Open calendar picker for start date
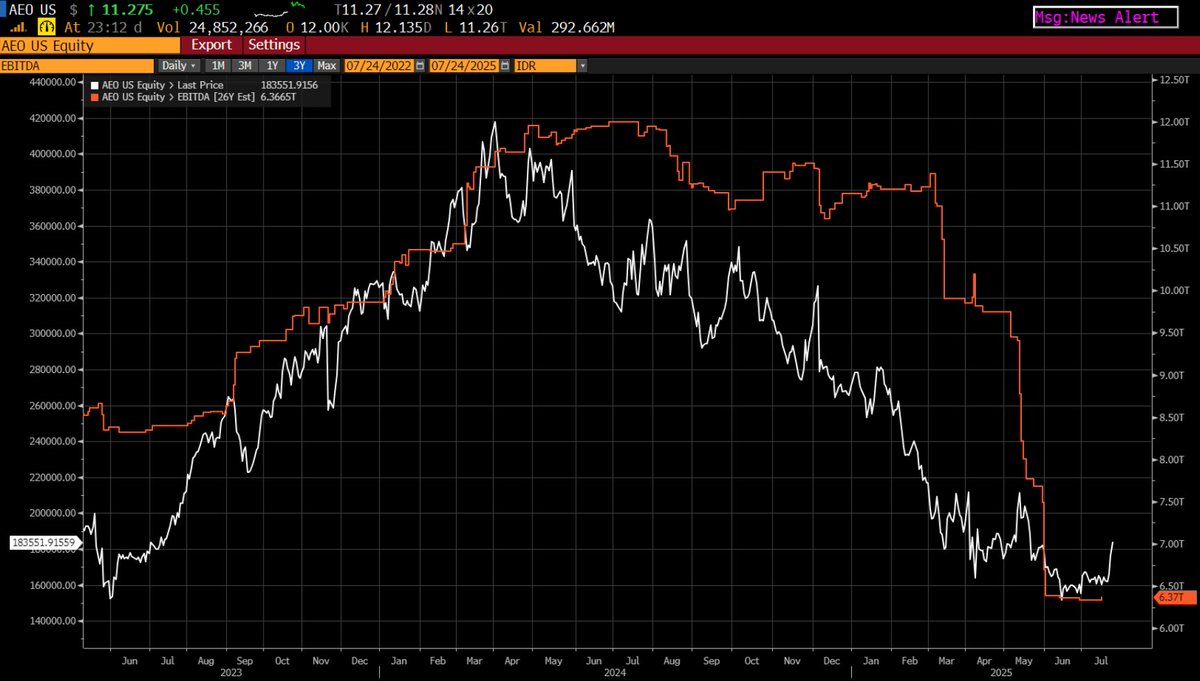 (x=420, y=65)
